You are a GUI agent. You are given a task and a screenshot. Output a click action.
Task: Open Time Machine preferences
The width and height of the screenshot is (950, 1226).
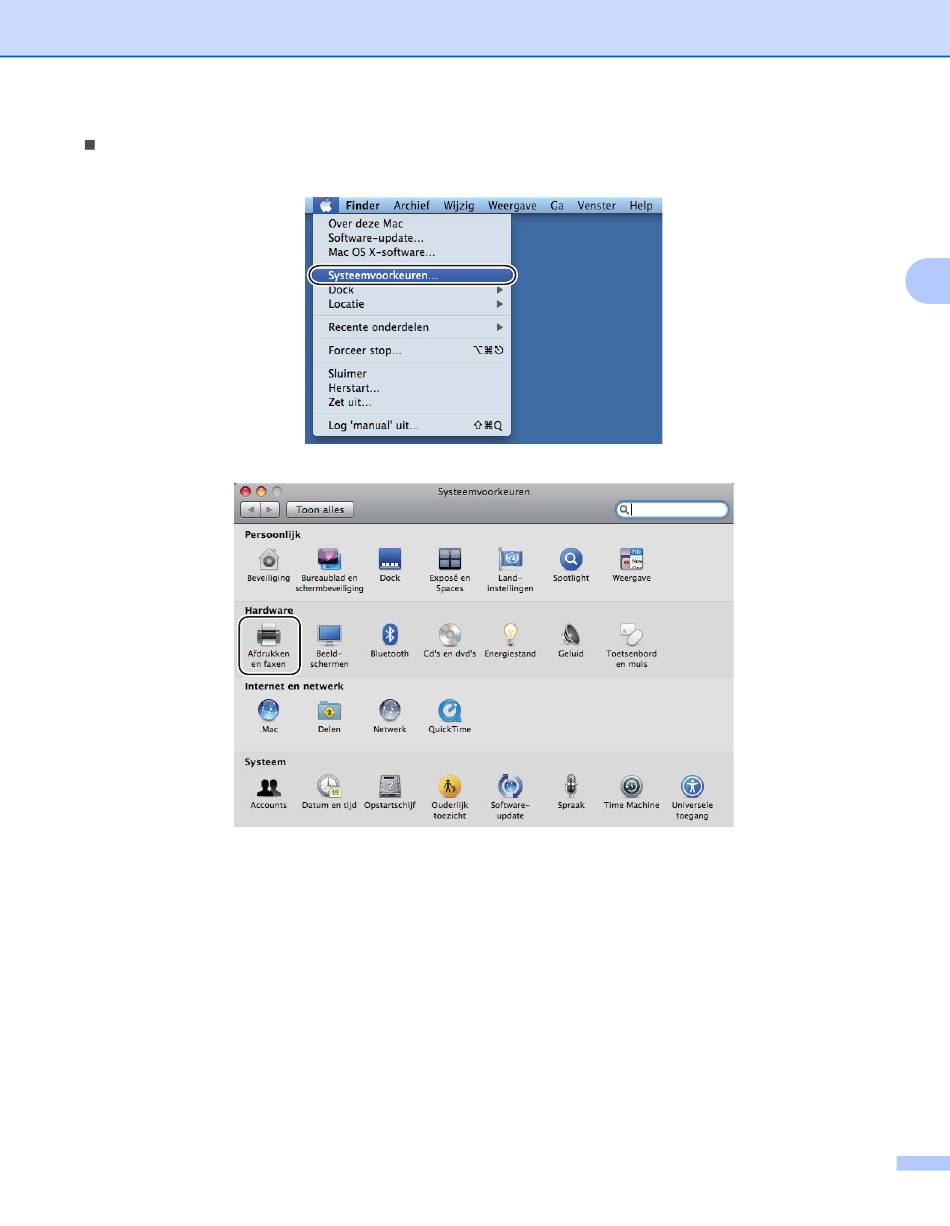click(631, 792)
